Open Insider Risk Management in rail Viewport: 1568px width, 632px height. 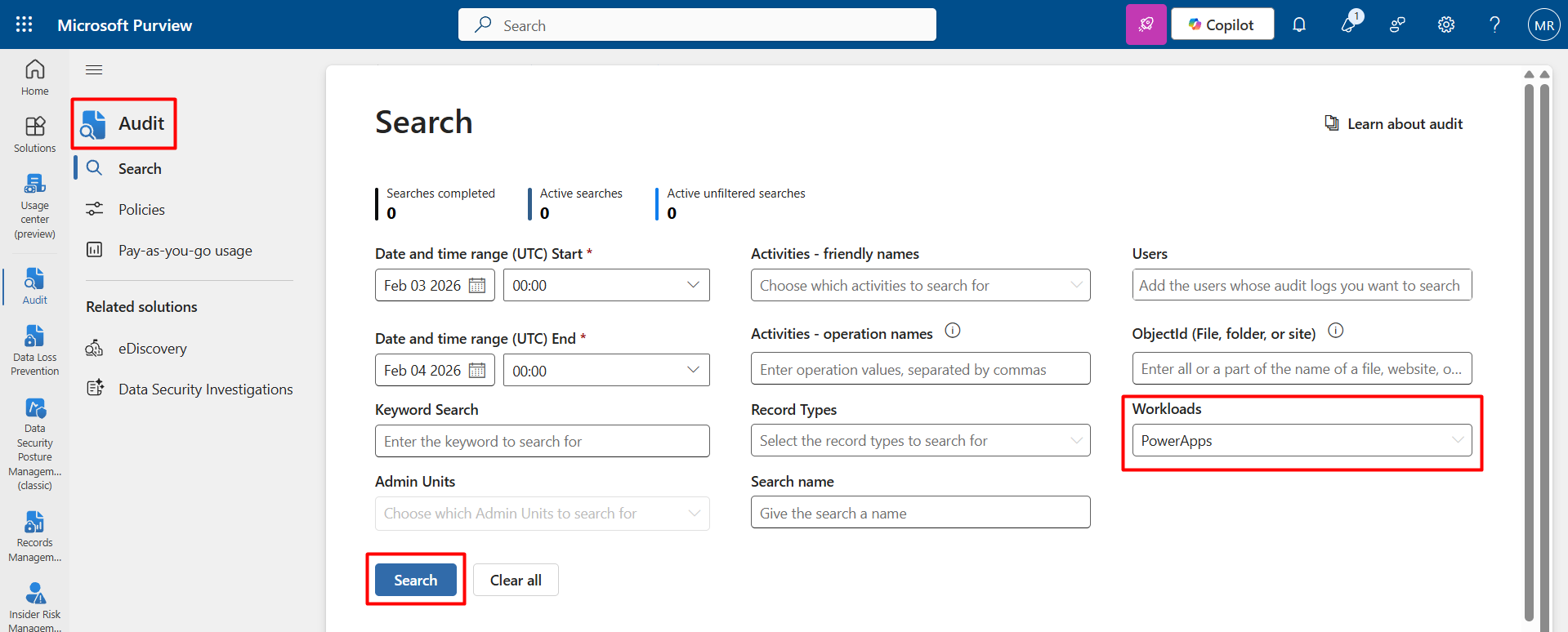[34, 607]
